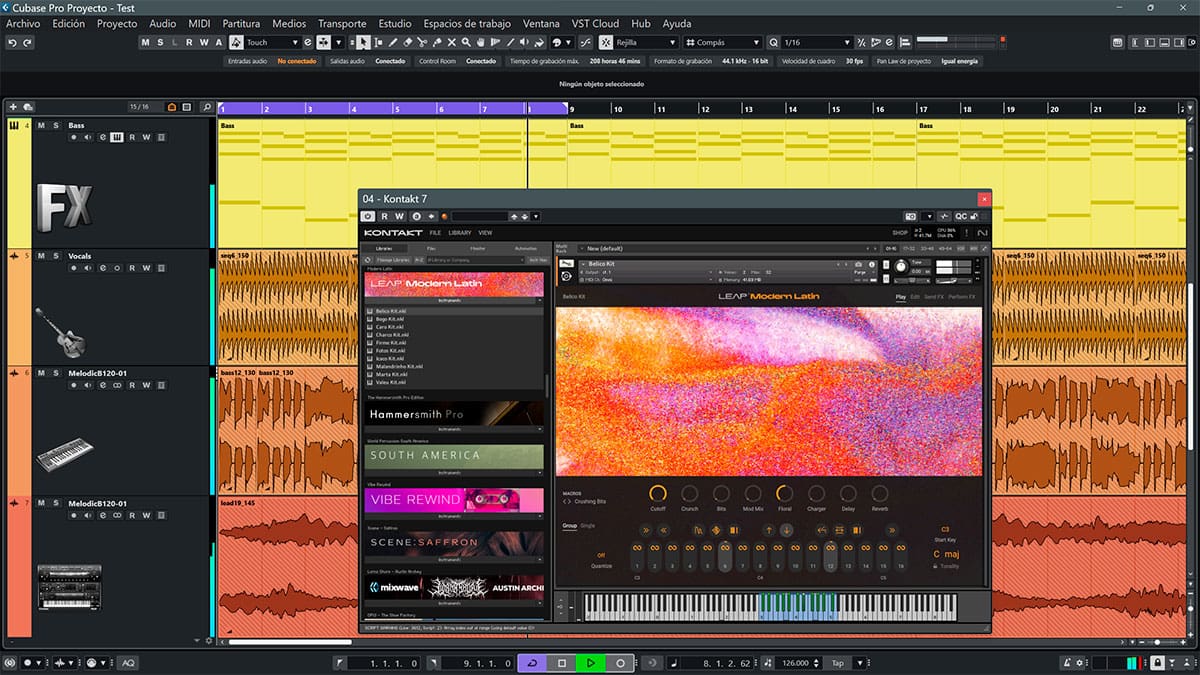The image size is (1200, 675).
Task: Adjust the Cutoff macro knob
Action: pyautogui.click(x=657, y=493)
